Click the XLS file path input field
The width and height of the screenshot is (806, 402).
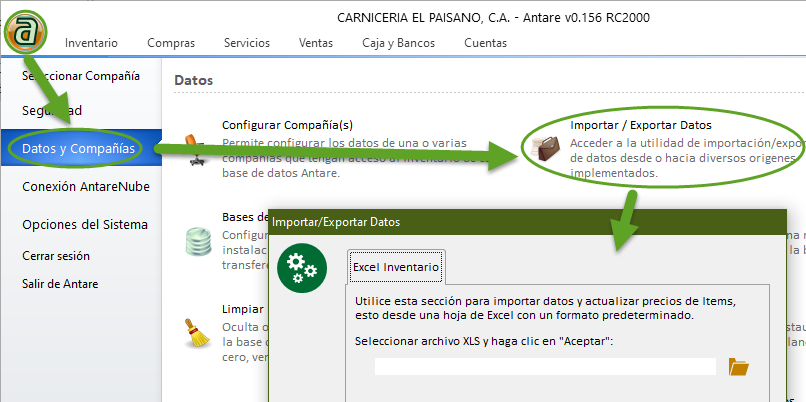(545, 367)
